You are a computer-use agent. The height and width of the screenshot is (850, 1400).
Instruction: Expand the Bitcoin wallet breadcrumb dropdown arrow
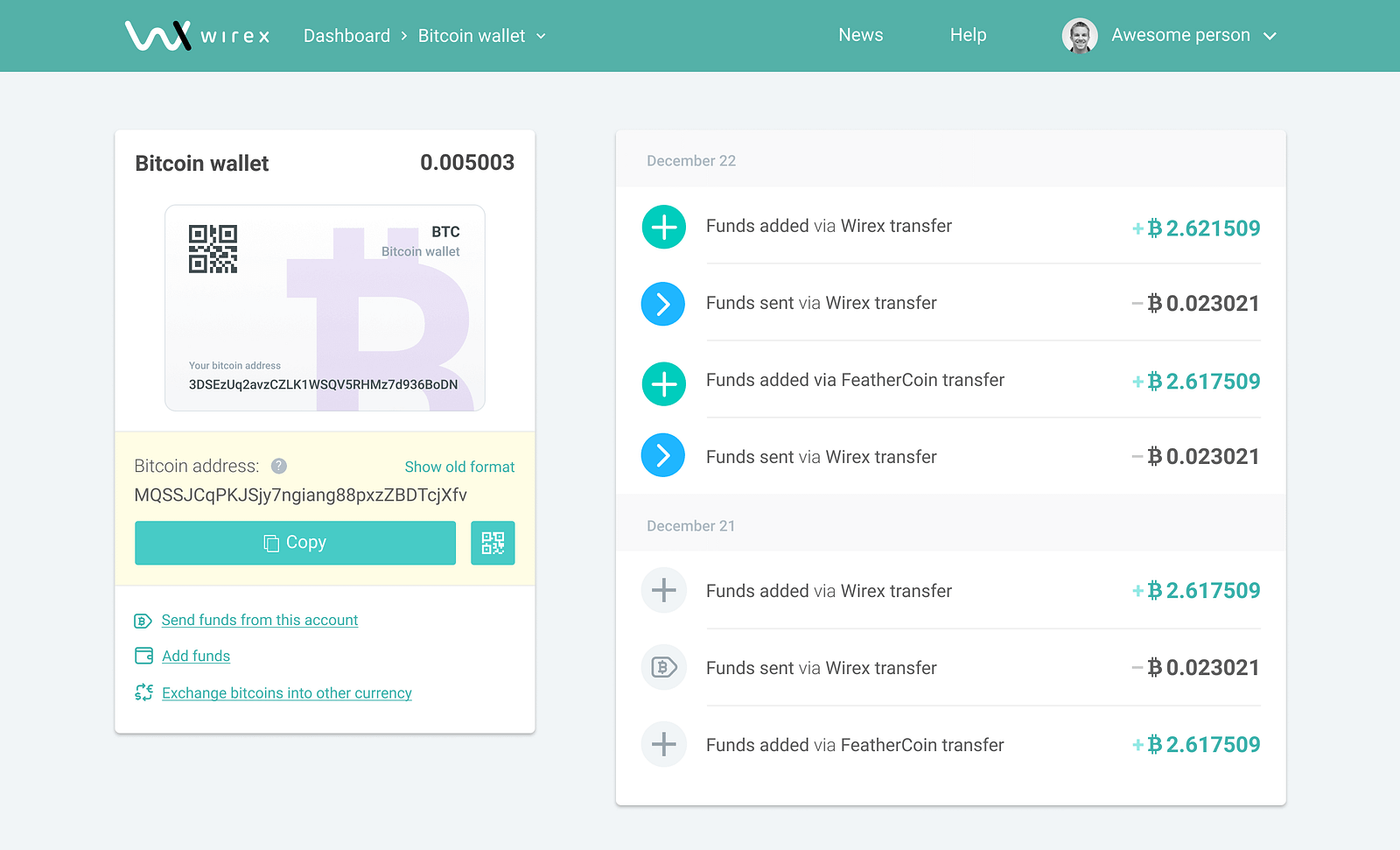541,36
